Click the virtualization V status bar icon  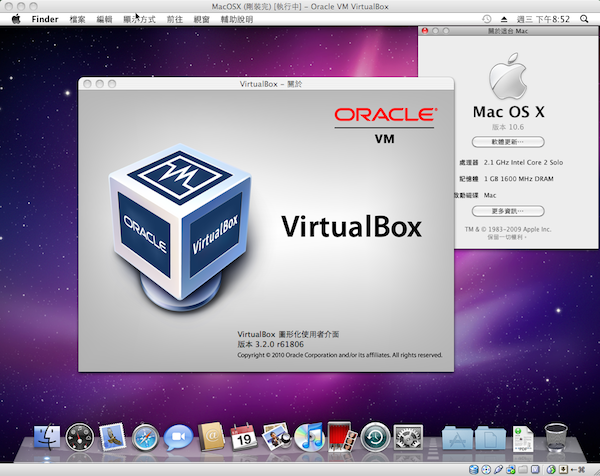535,469
